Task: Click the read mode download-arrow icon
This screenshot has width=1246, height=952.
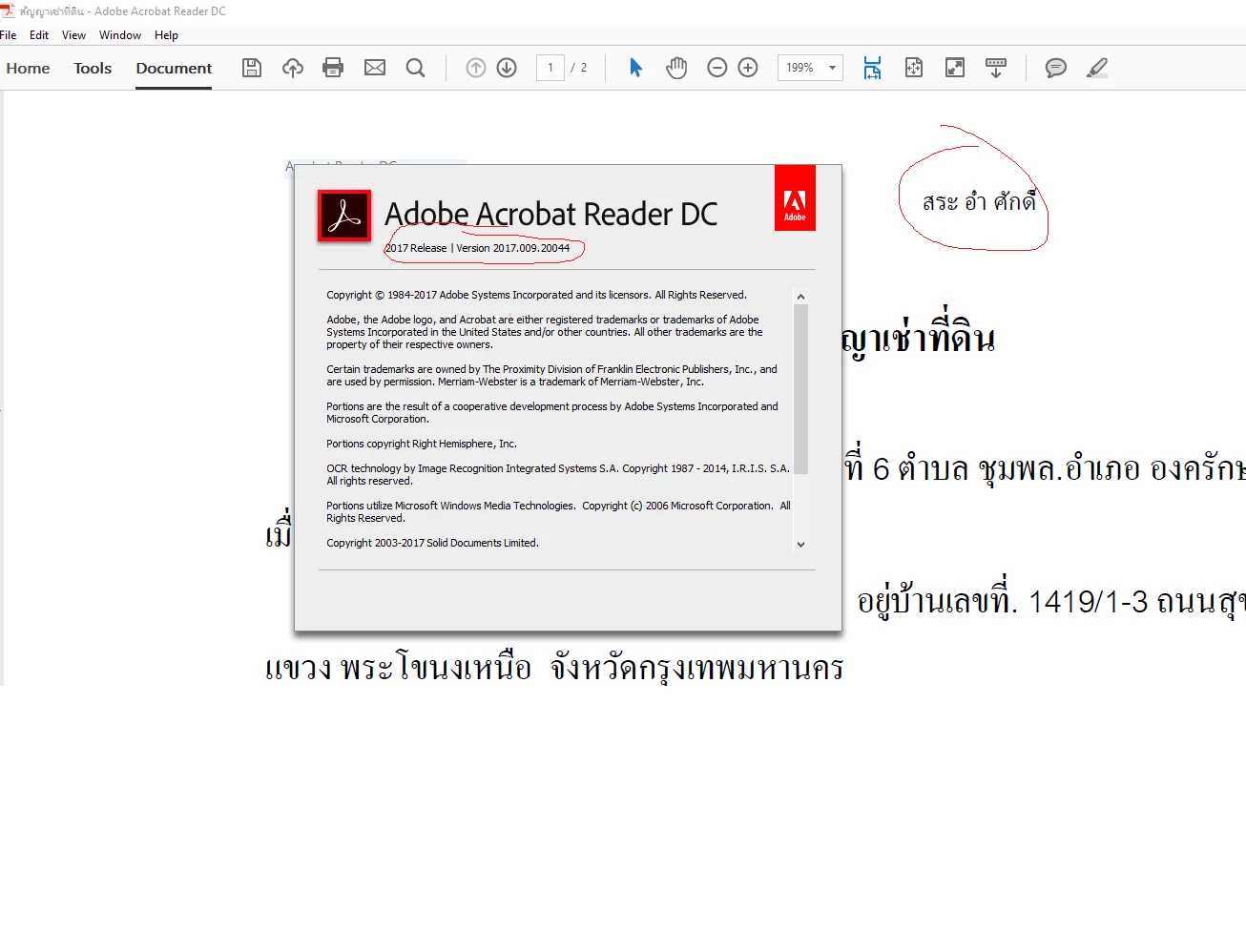Action: coord(995,68)
